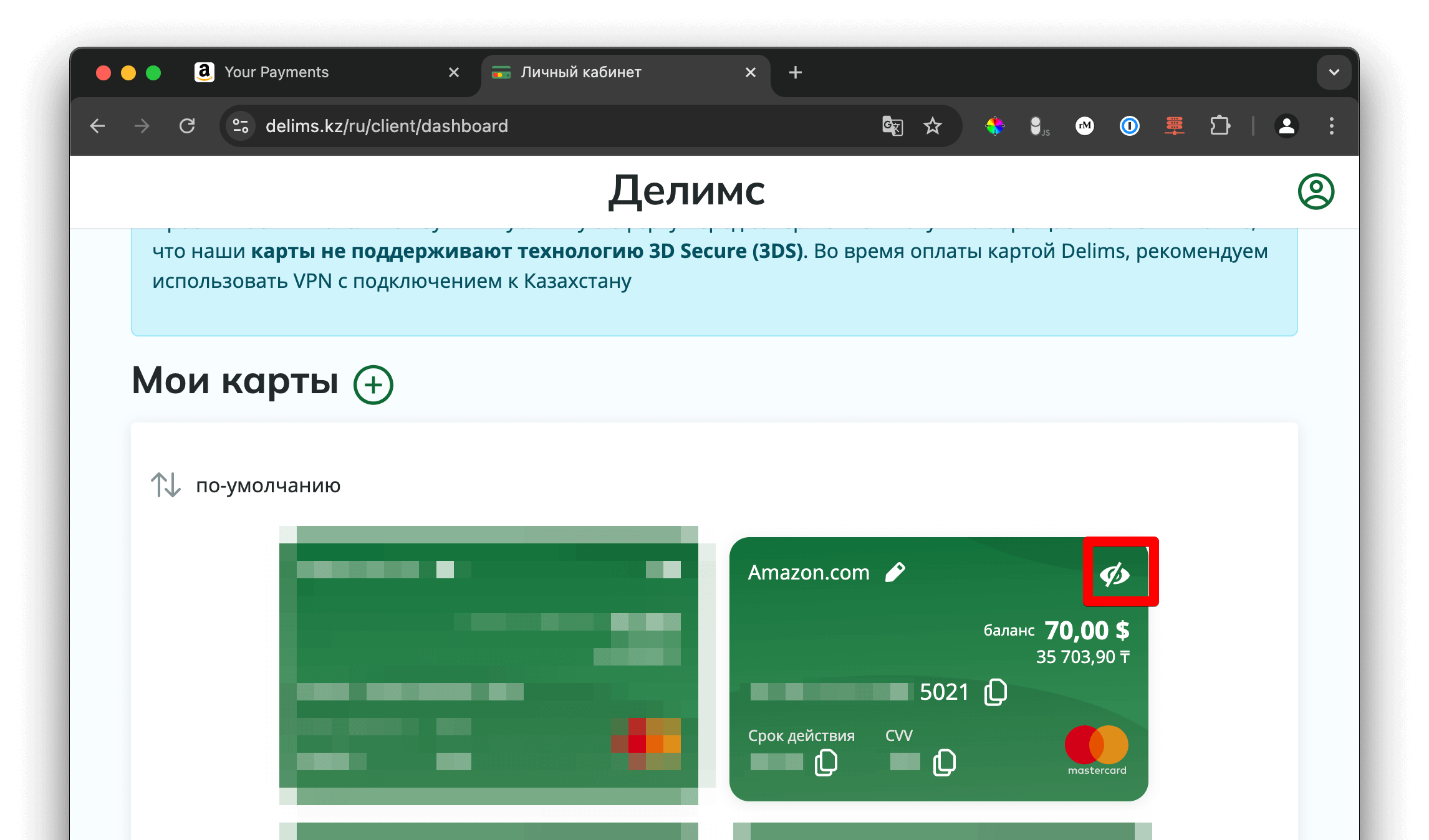View site information for delims.kz
This screenshot has height=840, width=1429.
point(241,126)
